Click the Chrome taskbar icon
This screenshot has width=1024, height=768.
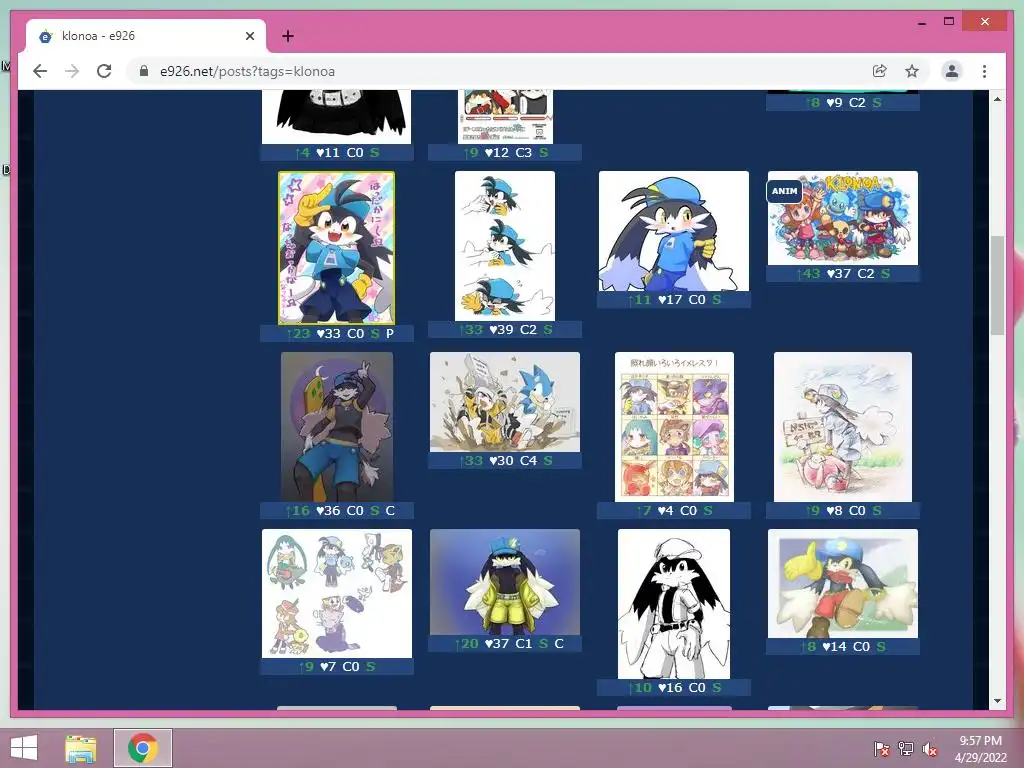point(143,748)
